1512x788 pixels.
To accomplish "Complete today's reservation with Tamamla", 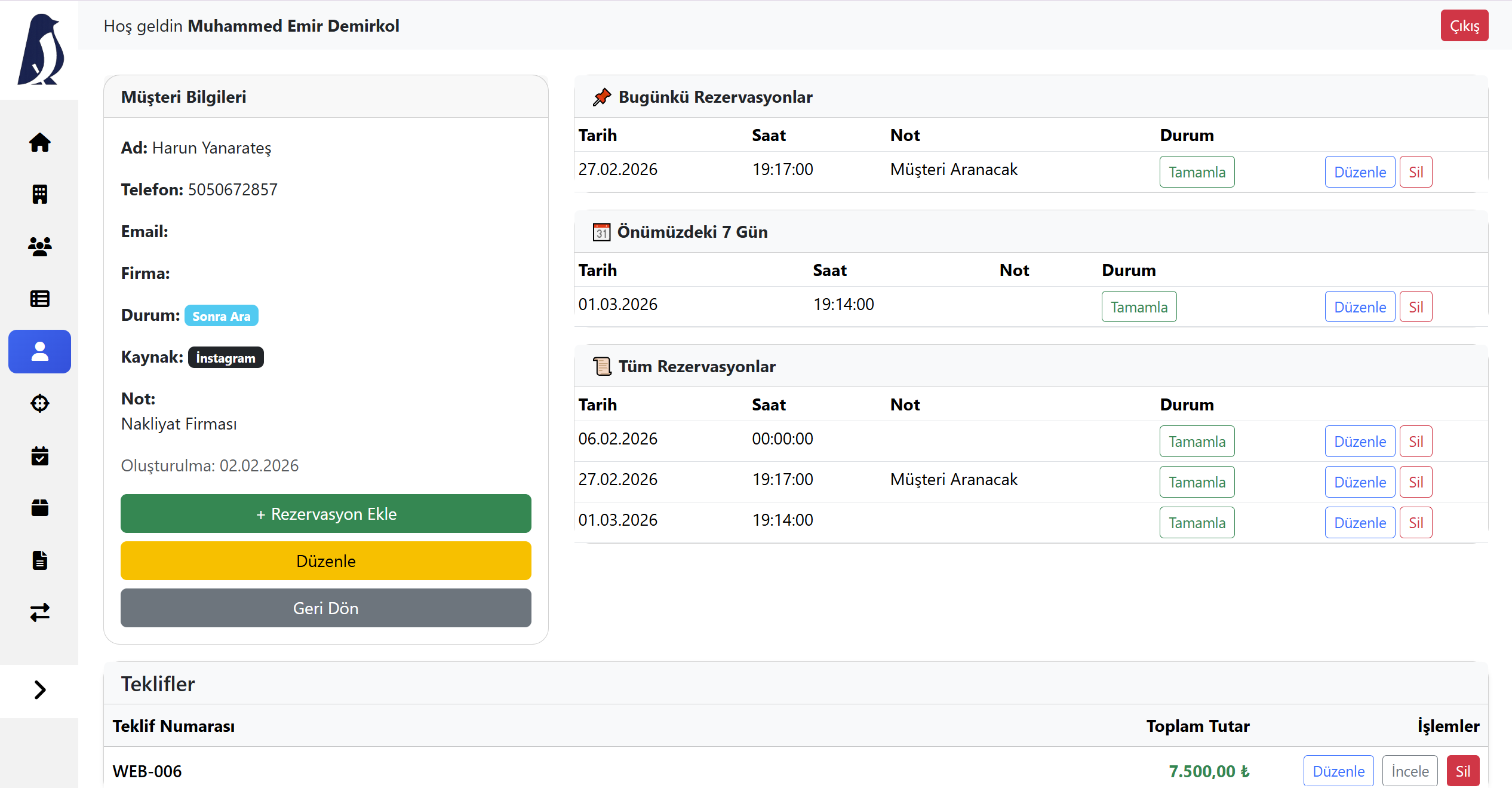I will pos(1197,172).
